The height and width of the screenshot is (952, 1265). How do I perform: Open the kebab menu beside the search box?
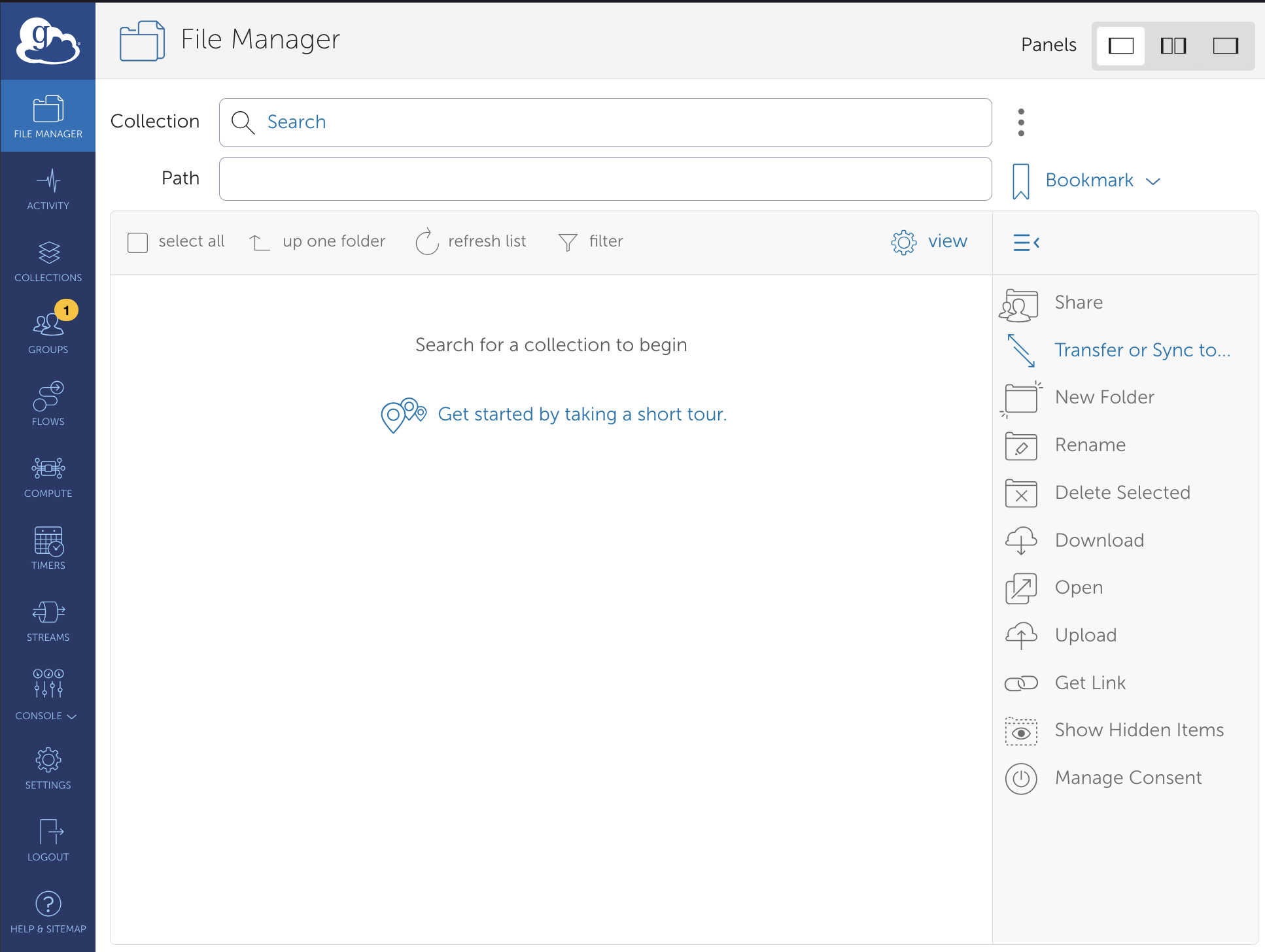[x=1021, y=122]
